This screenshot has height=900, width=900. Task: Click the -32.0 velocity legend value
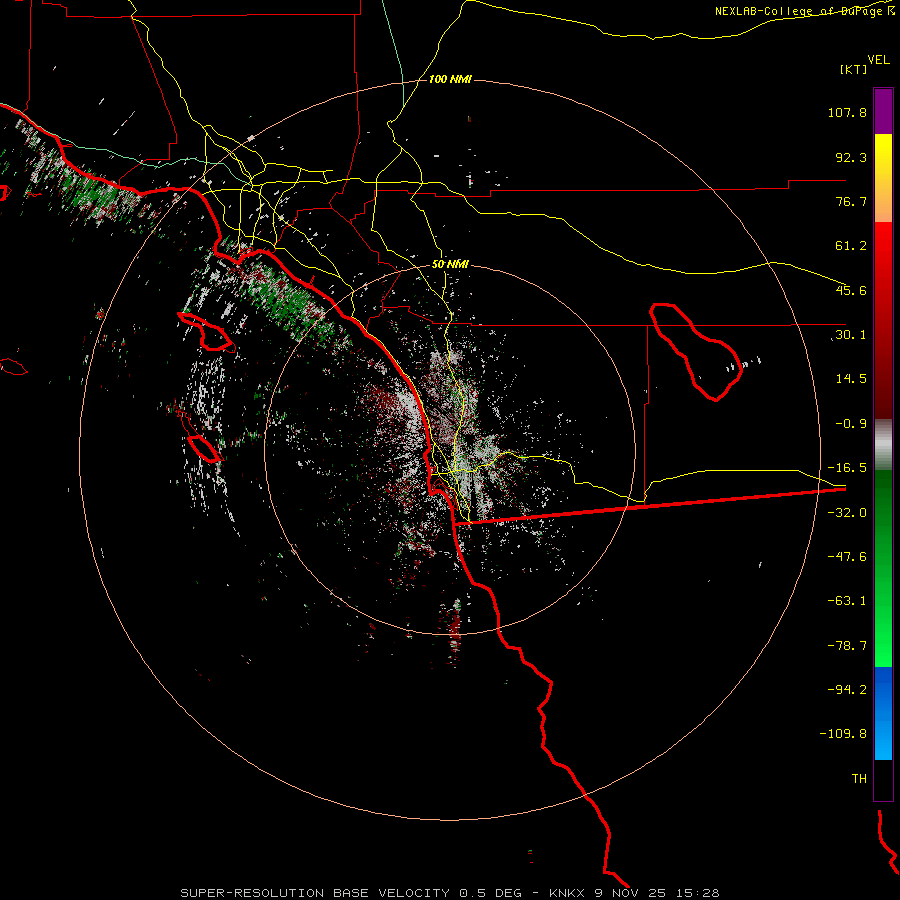click(847, 513)
